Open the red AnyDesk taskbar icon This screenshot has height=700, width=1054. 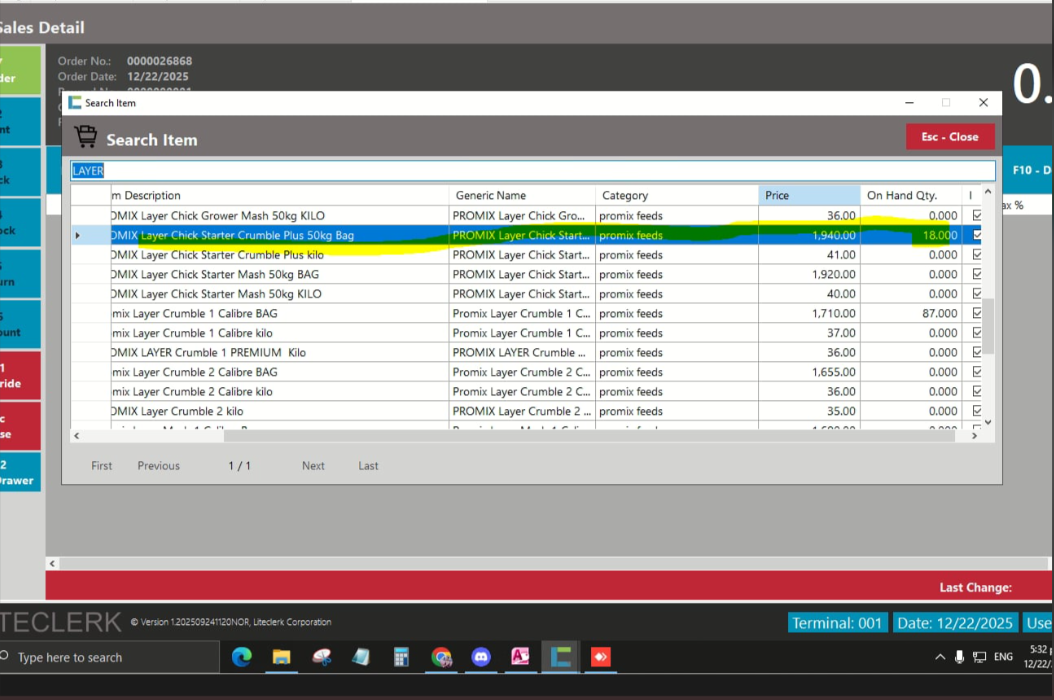click(600, 657)
